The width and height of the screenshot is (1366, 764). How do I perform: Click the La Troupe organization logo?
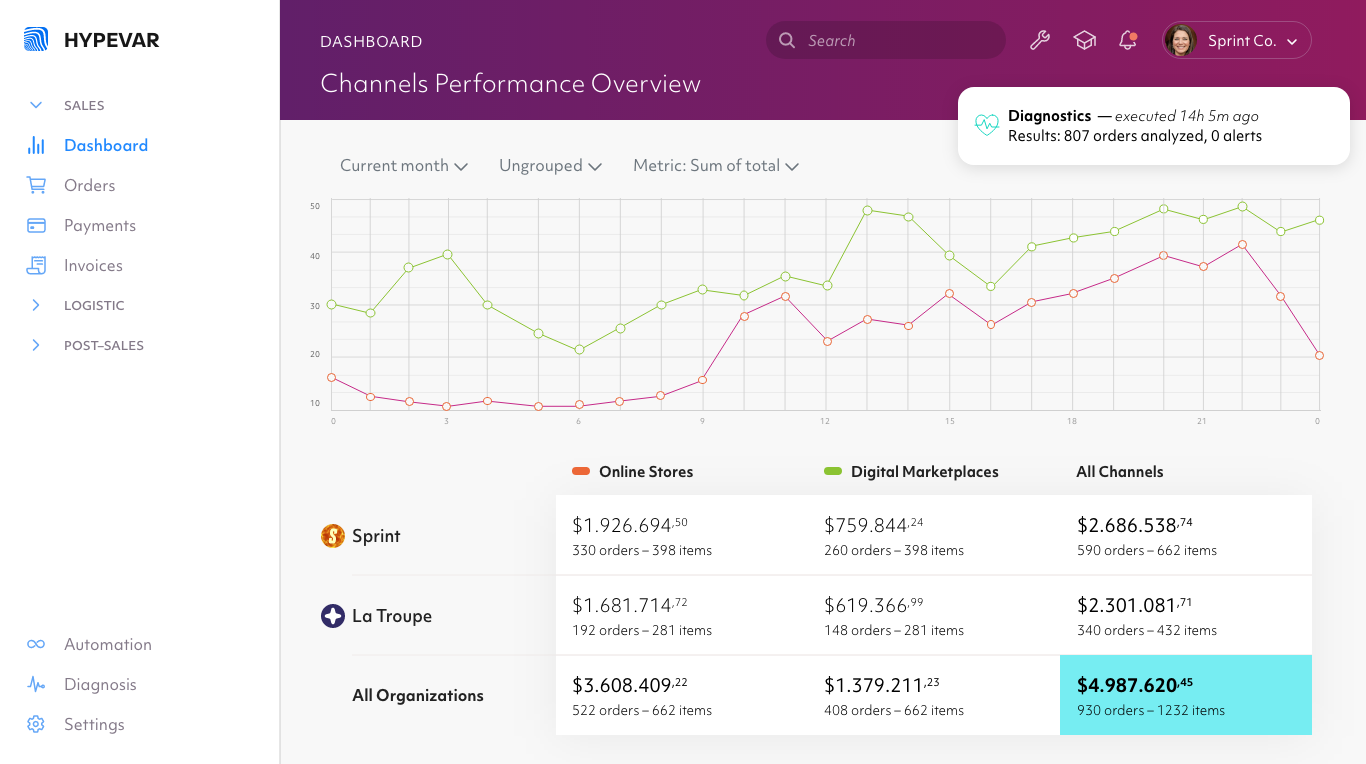(333, 616)
